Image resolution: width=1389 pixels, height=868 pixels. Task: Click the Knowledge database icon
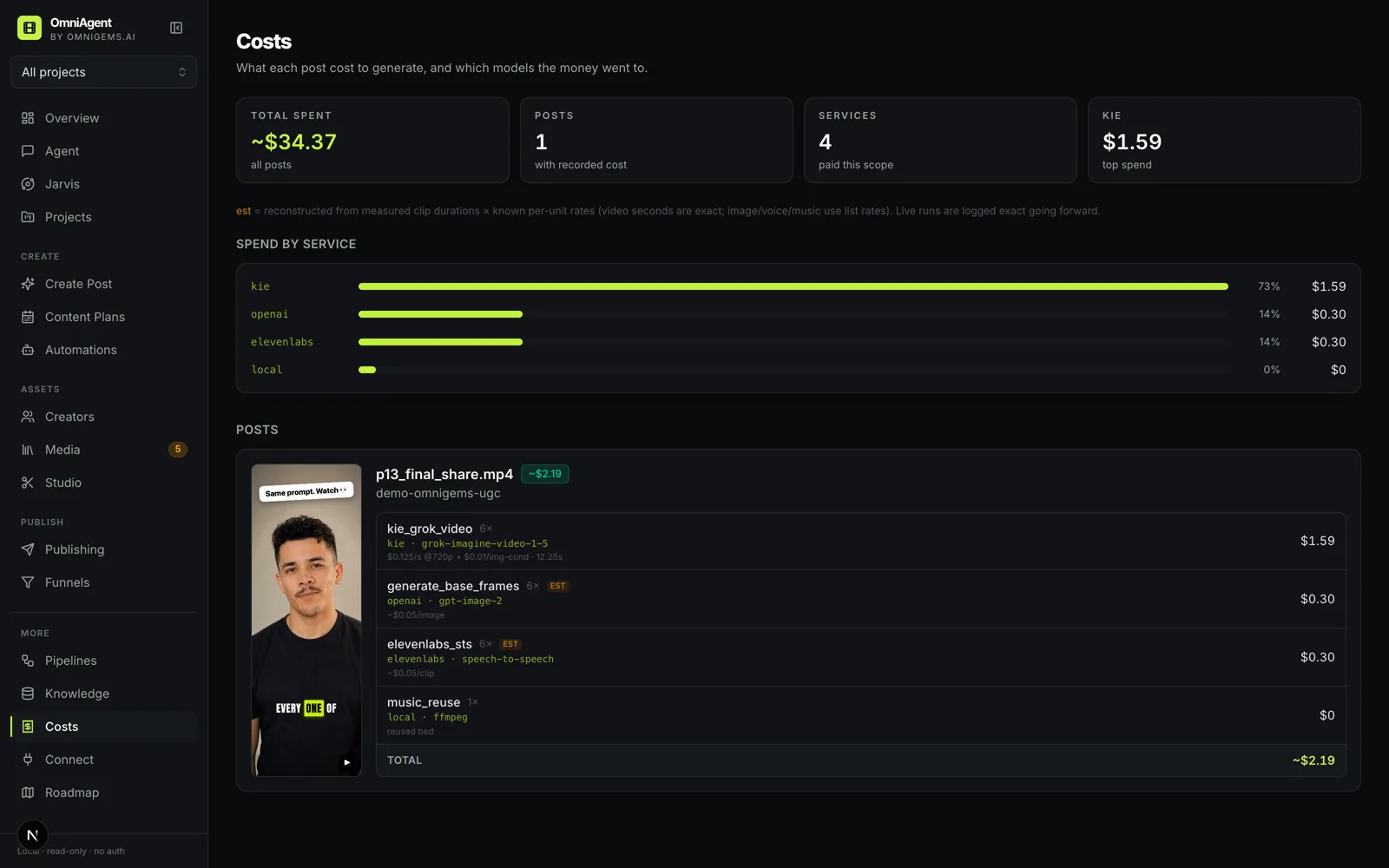[x=28, y=694]
